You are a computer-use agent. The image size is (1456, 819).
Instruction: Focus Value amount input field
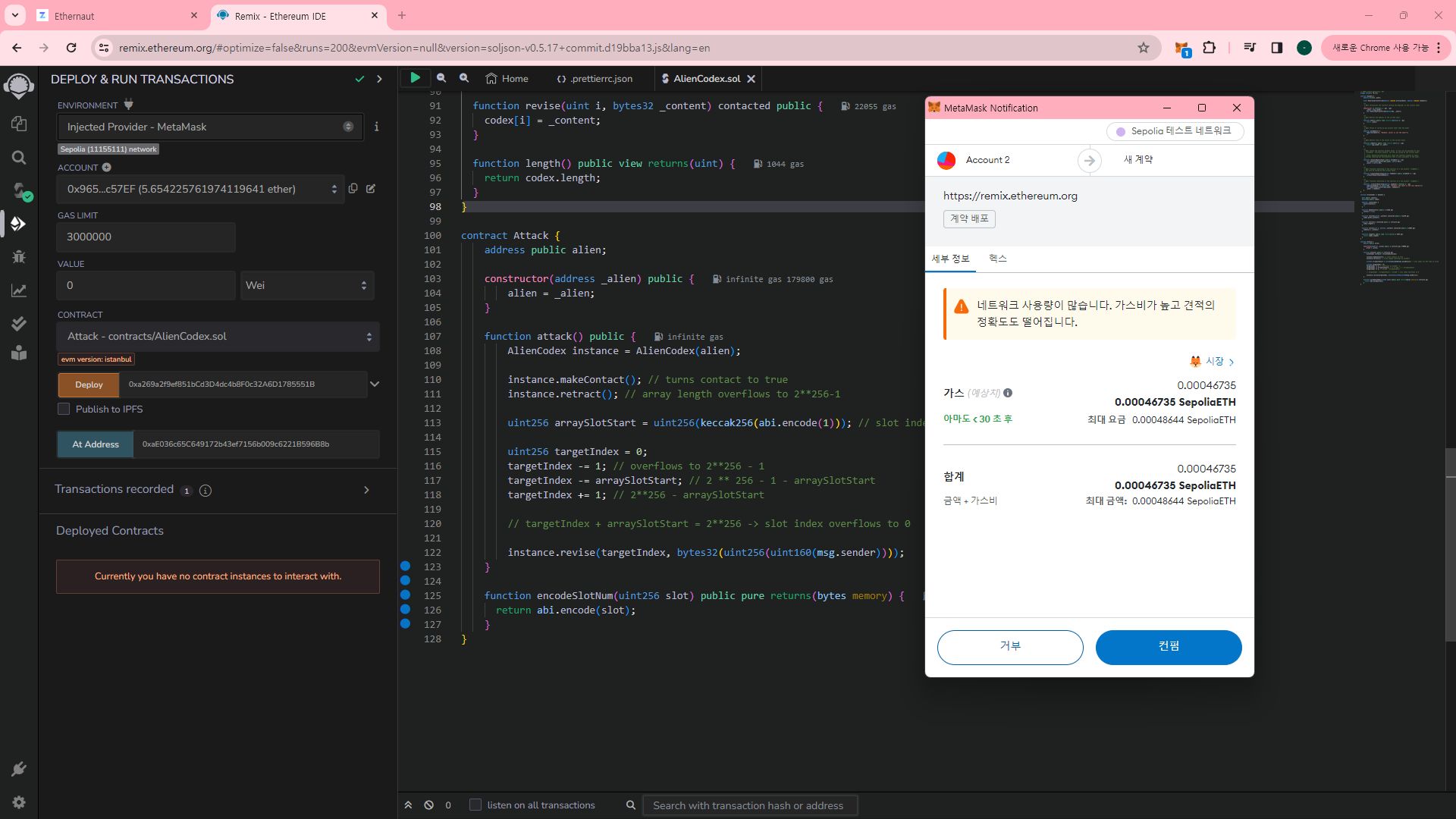coord(146,285)
